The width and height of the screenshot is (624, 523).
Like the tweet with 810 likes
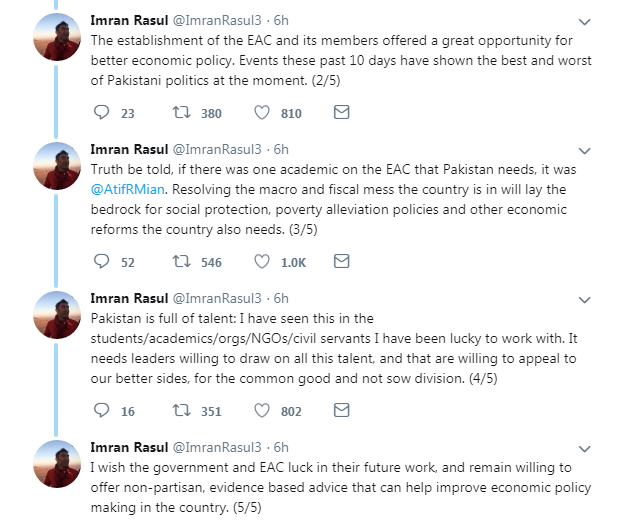(262, 113)
